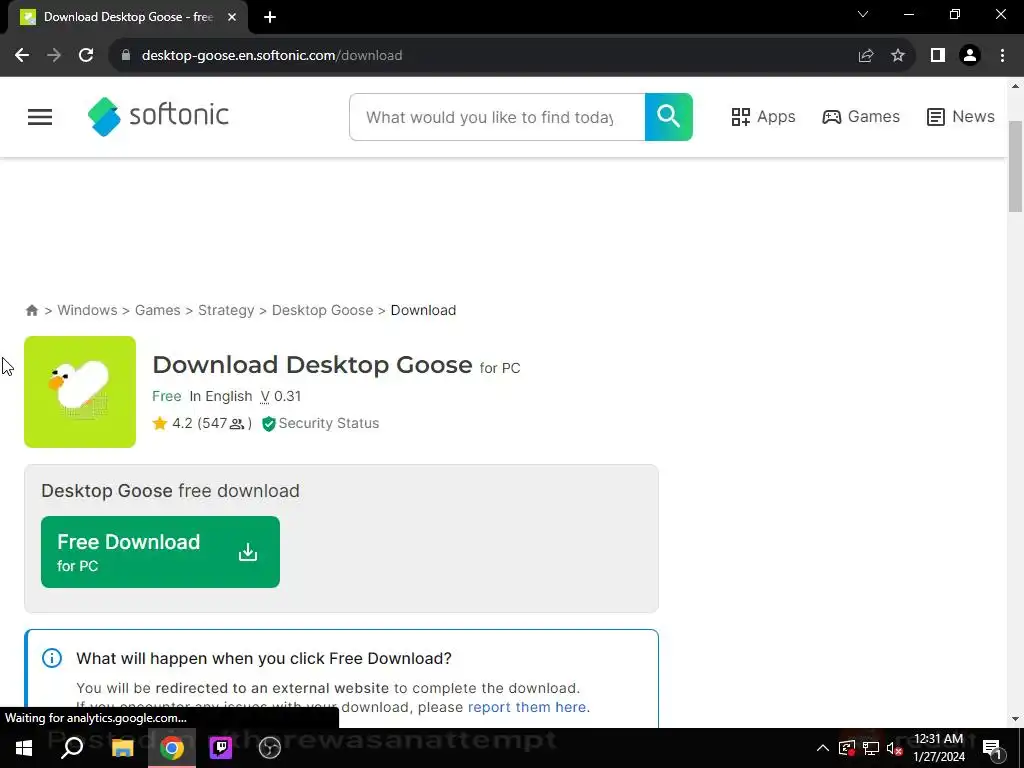
Task: Go to home via breadcrumb house icon
Action: (x=31, y=310)
